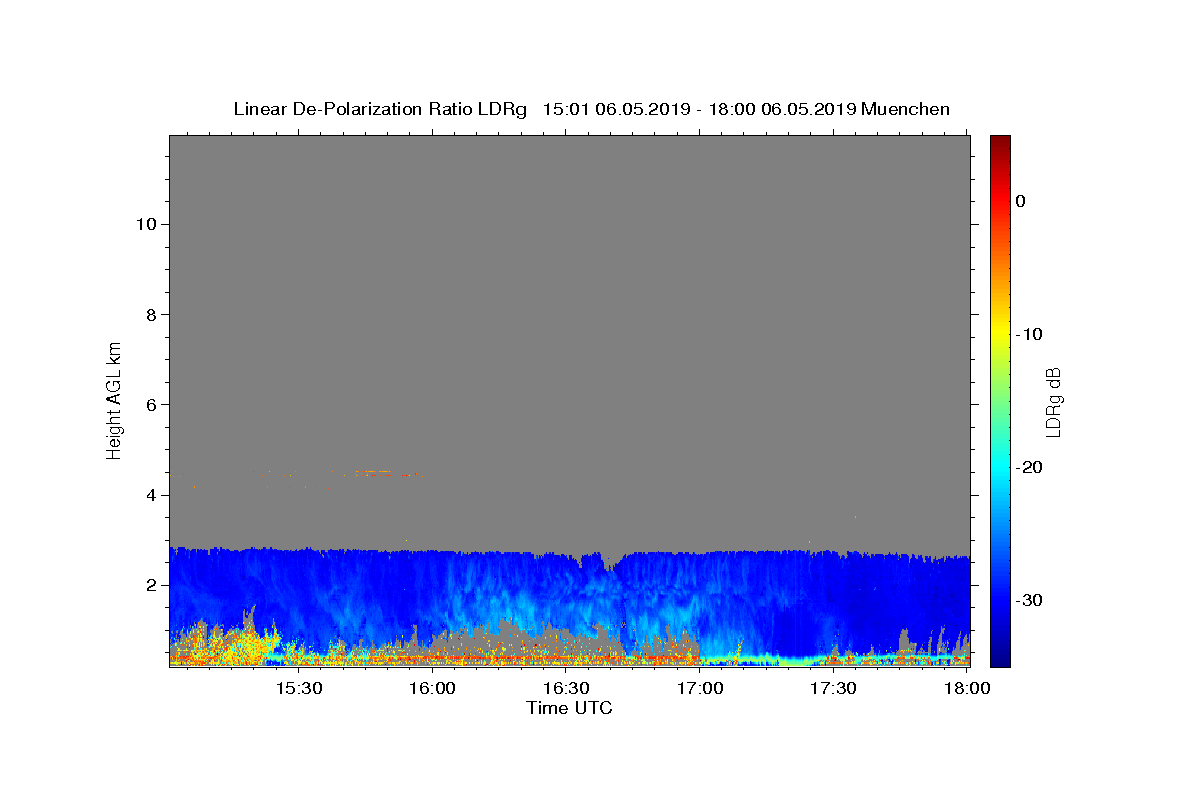Click the 'Muenchen' location label in title
The image size is (1200, 800).
click(x=905, y=109)
